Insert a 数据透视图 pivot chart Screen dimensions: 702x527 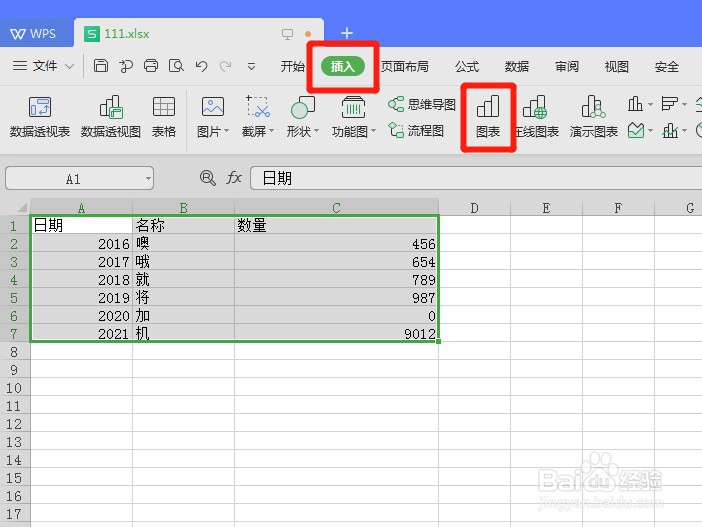coord(111,116)
